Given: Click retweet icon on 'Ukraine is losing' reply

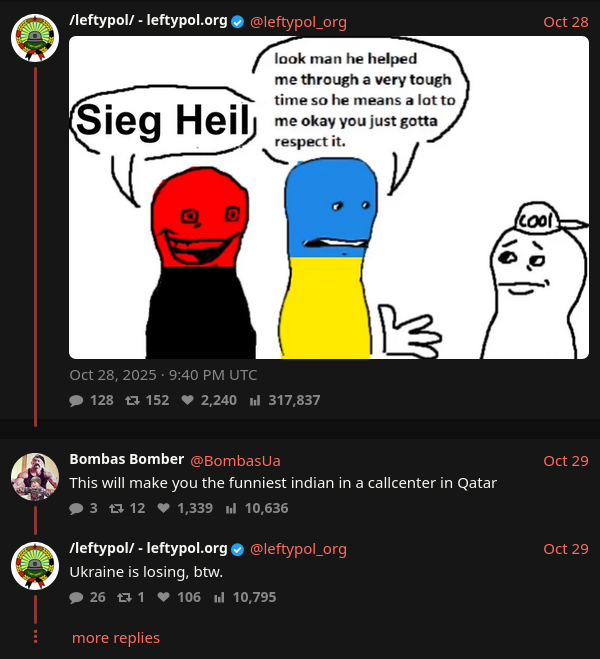Looking at the screenshot, I should coord(124,597).
